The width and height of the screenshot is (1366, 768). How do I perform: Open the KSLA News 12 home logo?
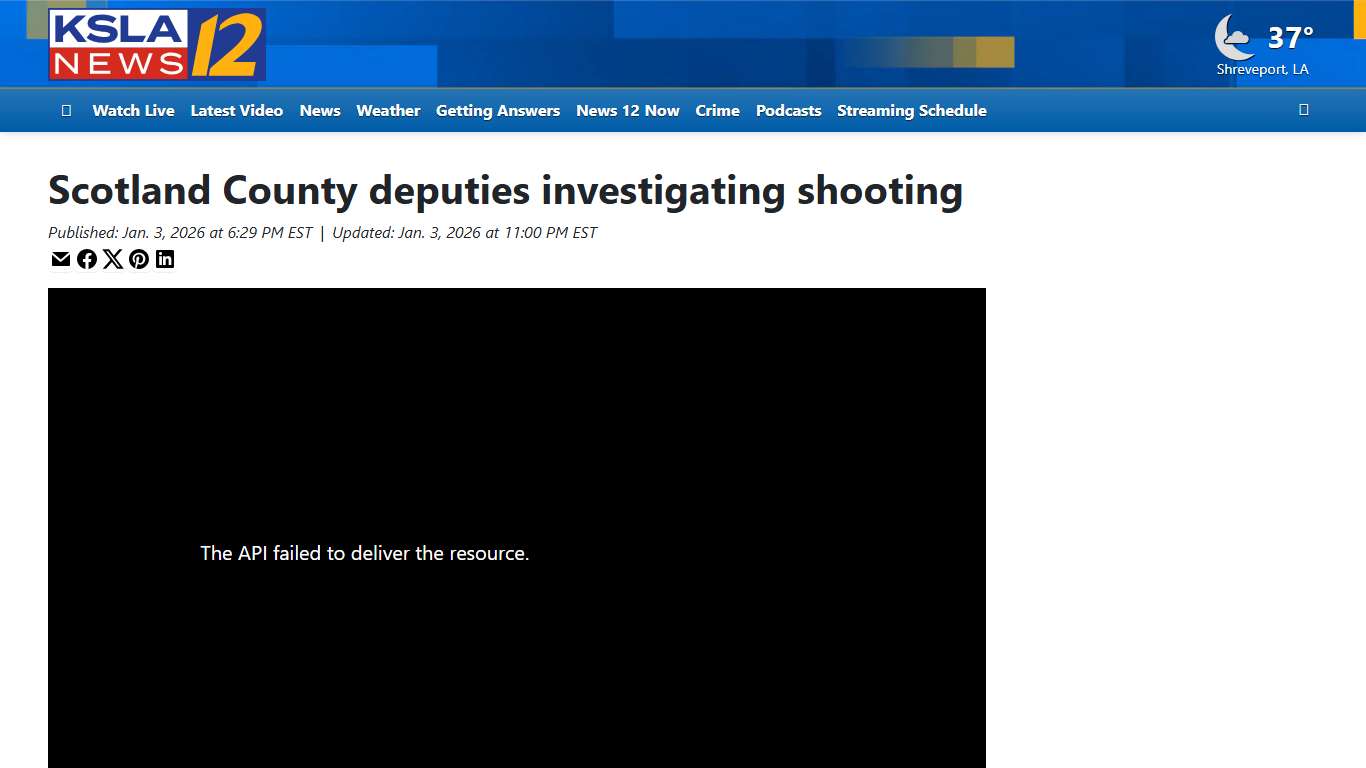tap(156, 44)
